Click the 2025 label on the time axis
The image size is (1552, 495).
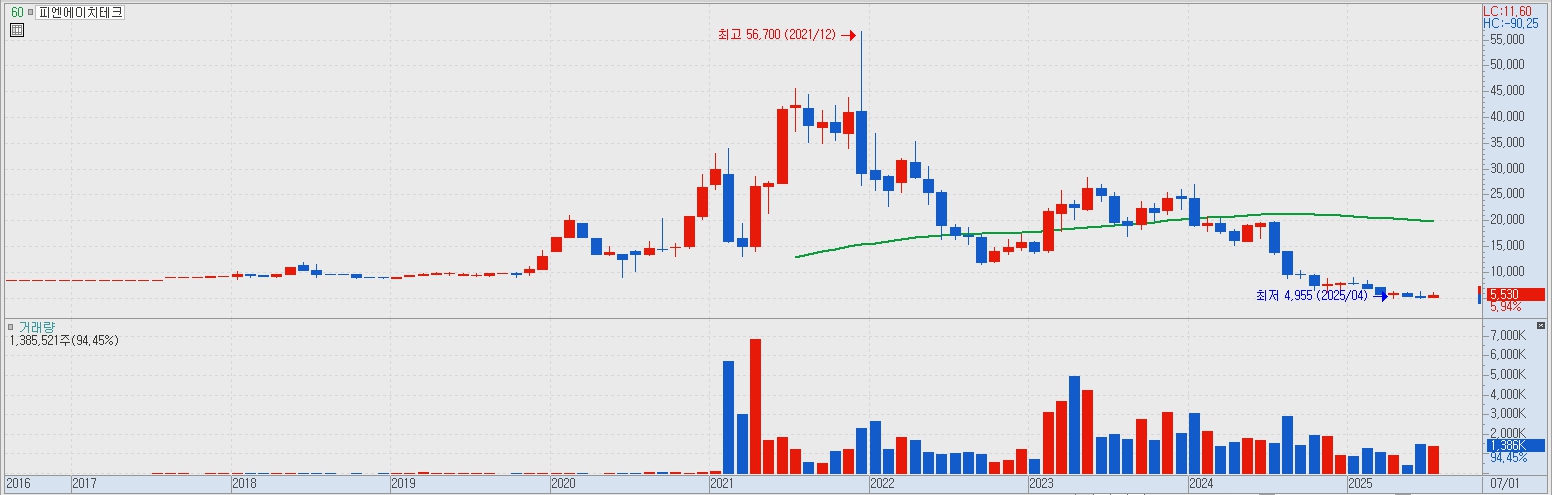pos(1360,484)
